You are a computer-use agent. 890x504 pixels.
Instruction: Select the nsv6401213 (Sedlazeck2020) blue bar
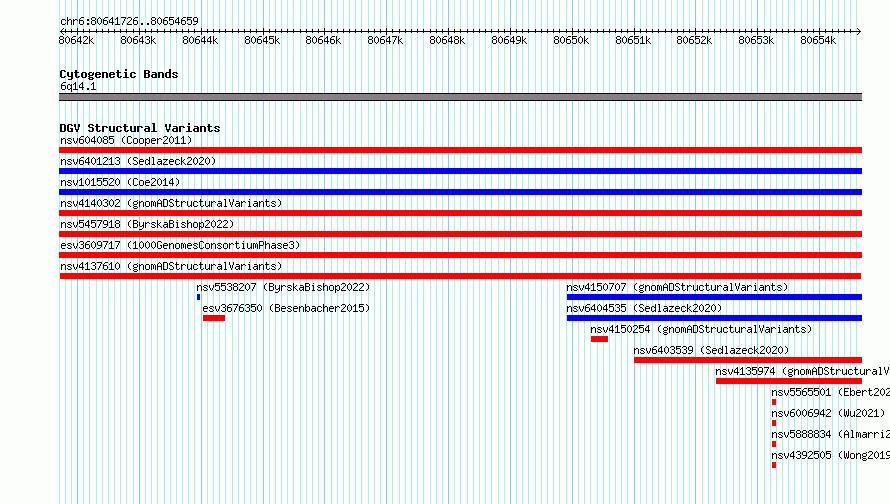460,171
